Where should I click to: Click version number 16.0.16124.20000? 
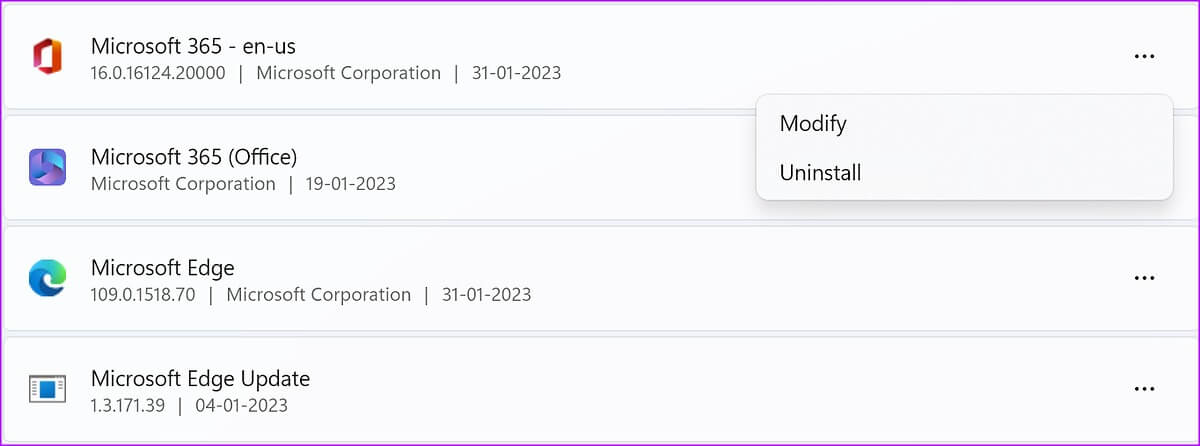(x=158, y=73)
